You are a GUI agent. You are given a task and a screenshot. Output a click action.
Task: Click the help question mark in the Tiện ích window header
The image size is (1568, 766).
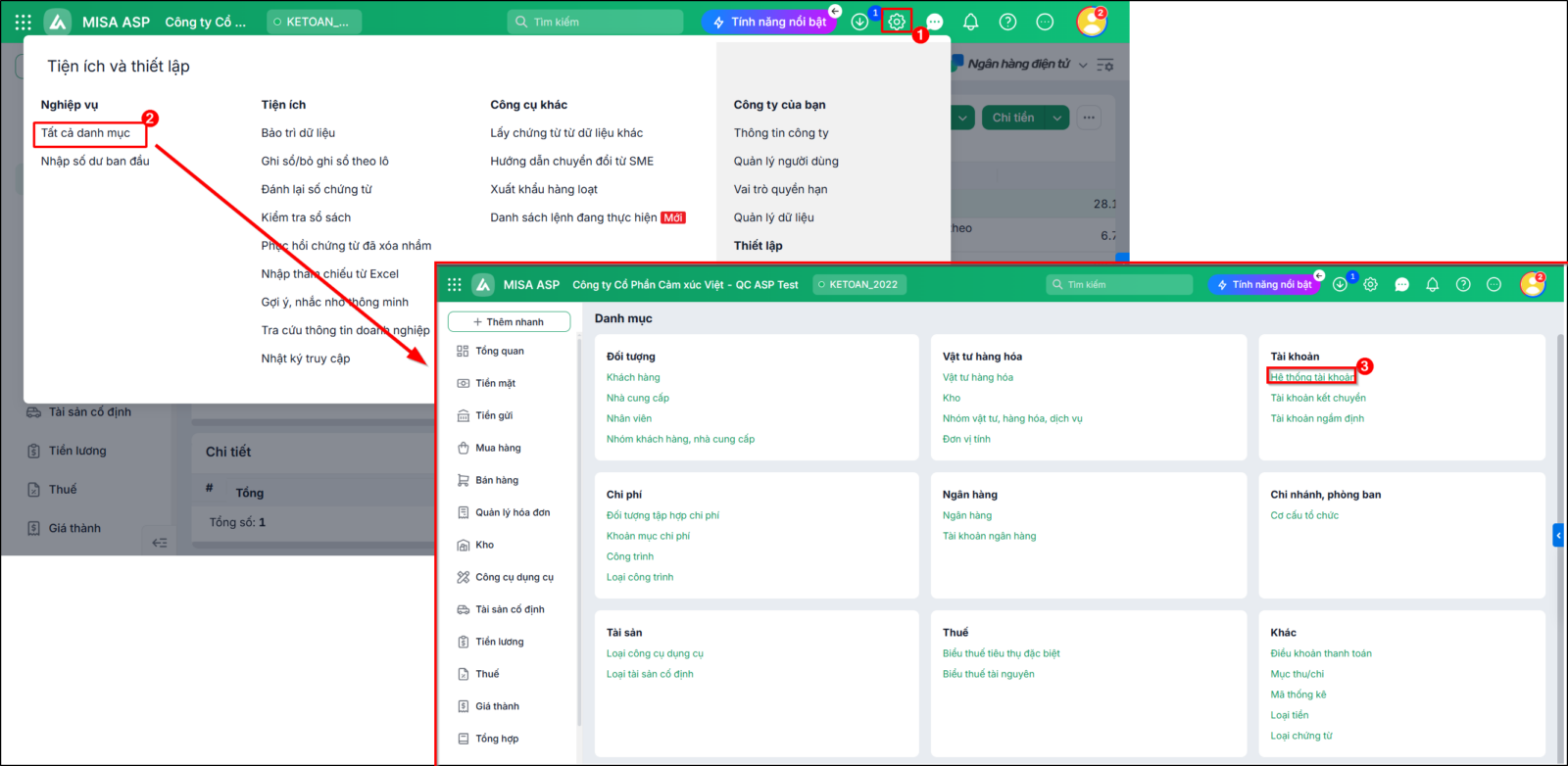tap(1007, 22)
